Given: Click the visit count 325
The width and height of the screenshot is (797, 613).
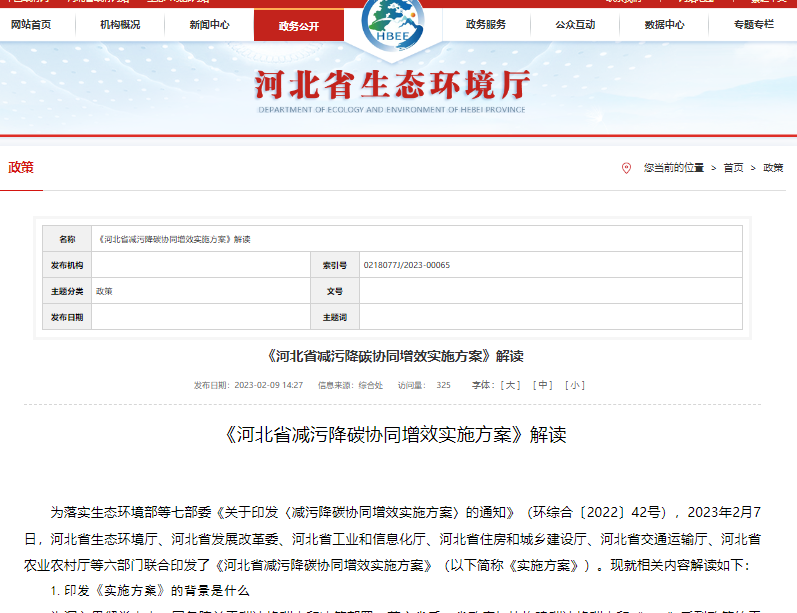Looking at the screenshot, I should (443, 385).
